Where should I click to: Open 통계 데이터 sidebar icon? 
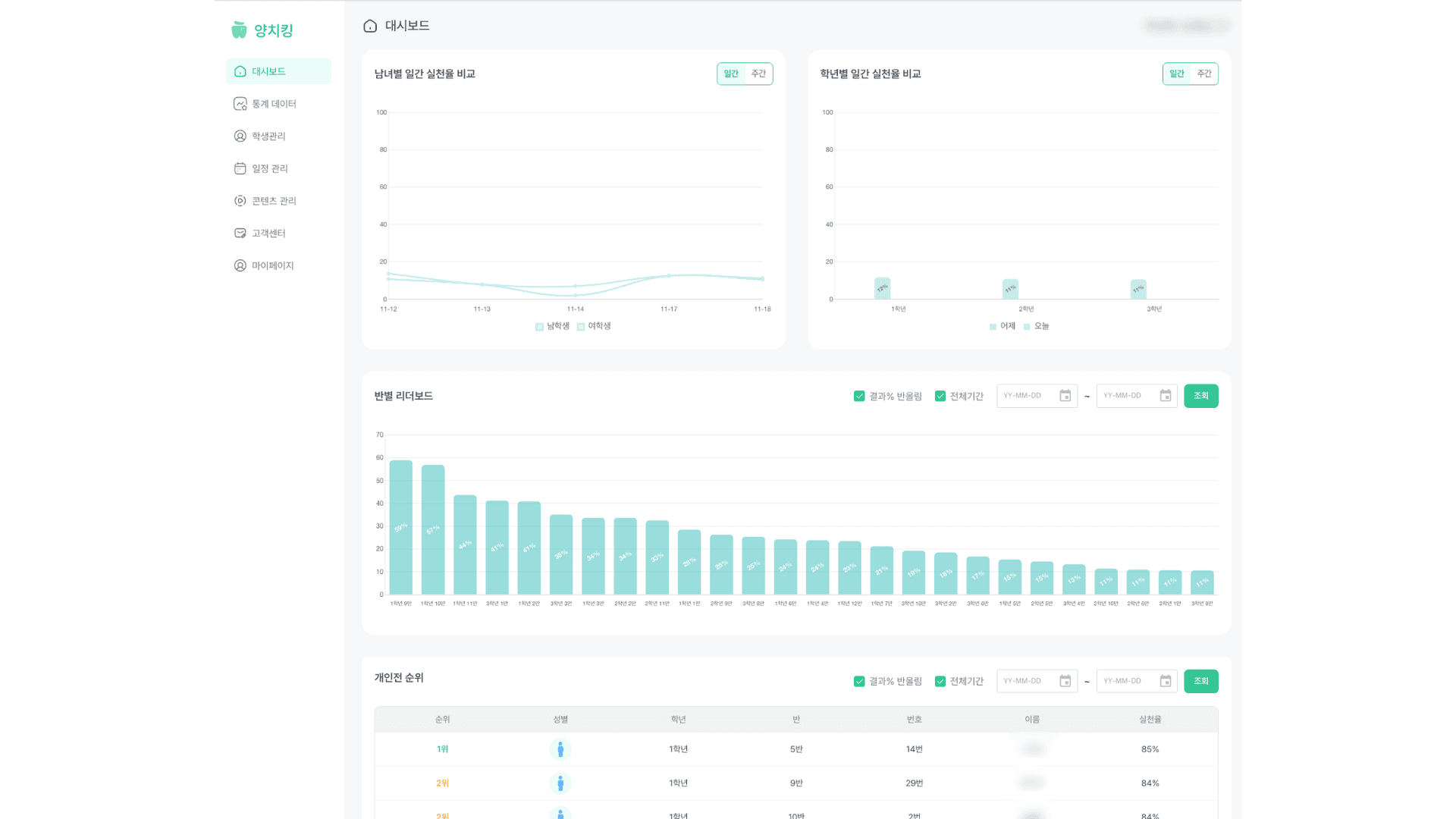[x=240, y=104]
